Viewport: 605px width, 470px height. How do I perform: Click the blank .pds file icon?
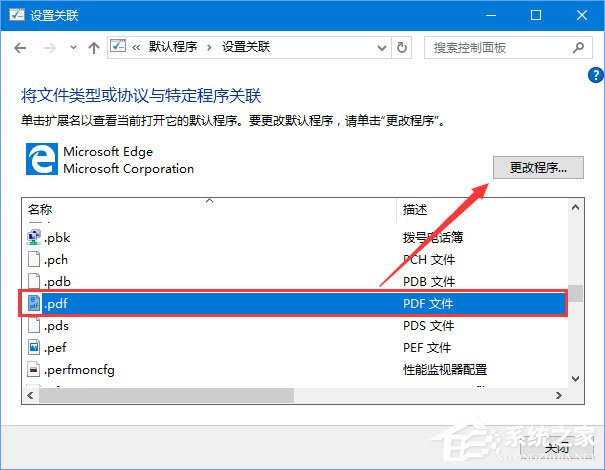[x=34, y=325]
